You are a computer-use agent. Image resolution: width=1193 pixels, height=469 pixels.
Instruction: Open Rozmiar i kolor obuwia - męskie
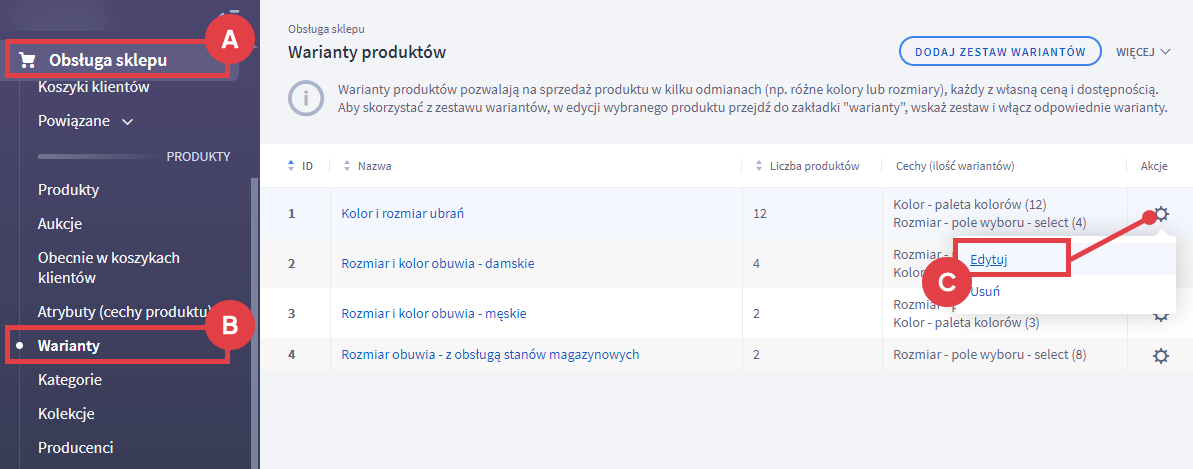pos(433,313)
